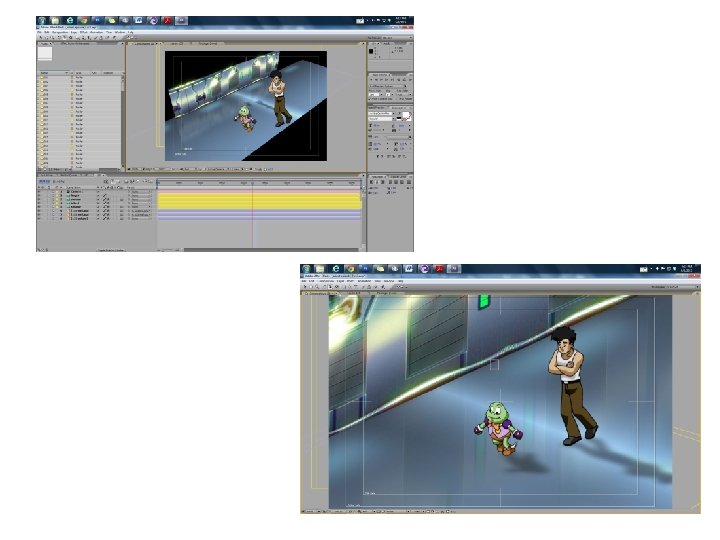Click the Start button in upper screenshot

41,20
